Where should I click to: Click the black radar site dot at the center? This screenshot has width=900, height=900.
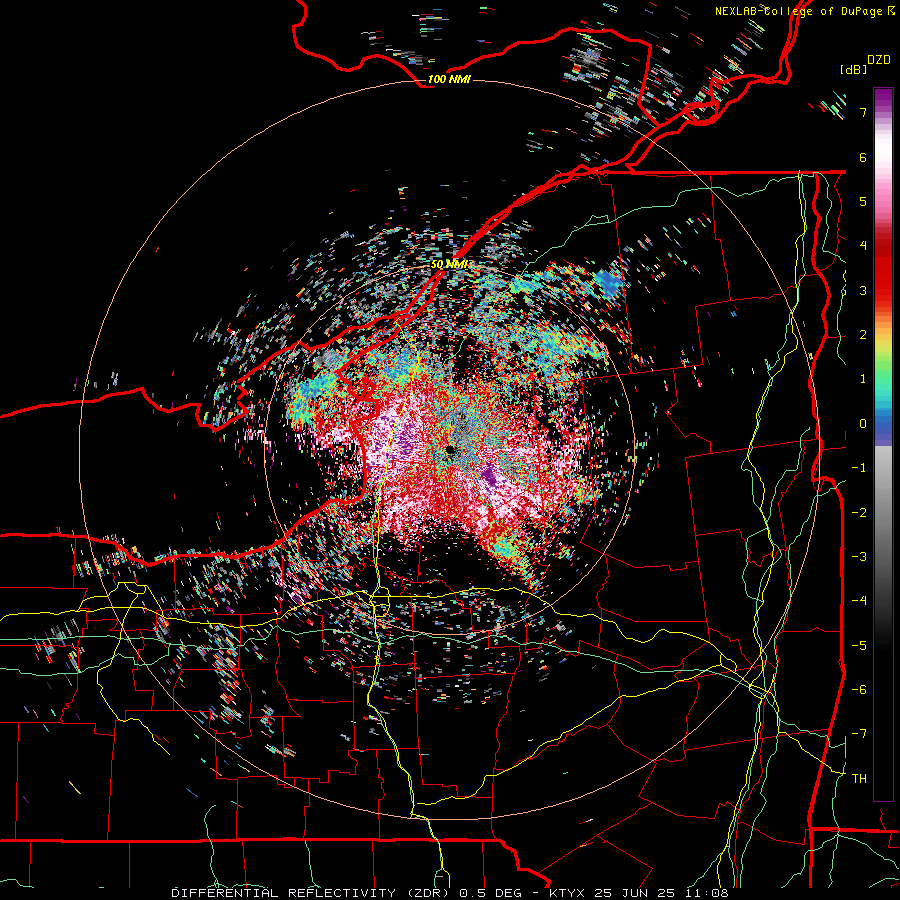point(450,450)
